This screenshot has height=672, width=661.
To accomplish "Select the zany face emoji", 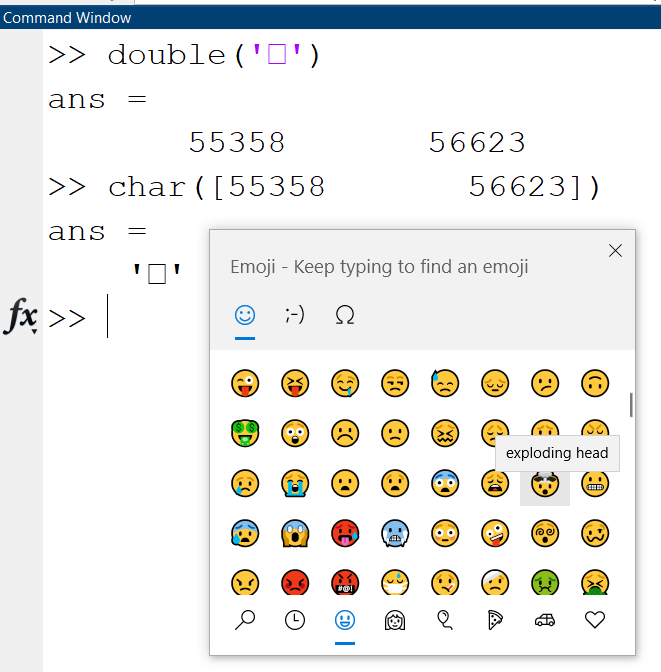I will tap(495, 534).
